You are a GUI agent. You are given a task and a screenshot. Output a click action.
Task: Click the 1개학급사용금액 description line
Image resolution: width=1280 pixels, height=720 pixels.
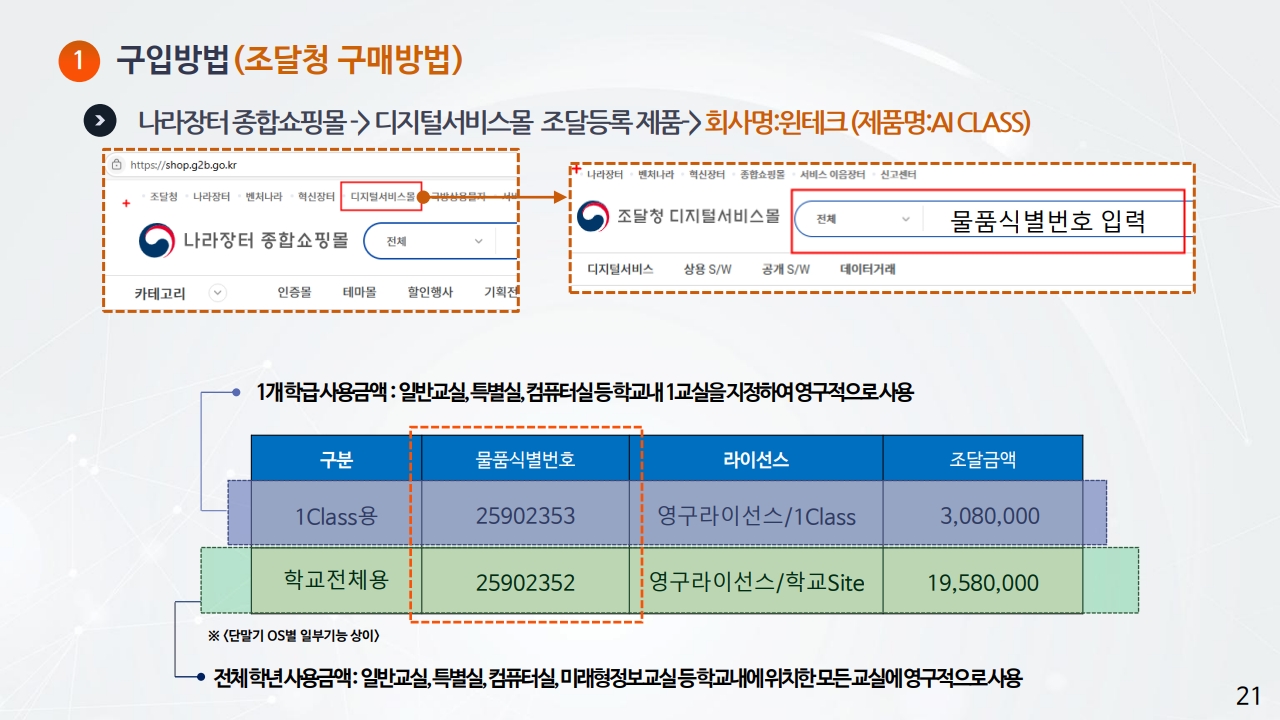(584, 393)
